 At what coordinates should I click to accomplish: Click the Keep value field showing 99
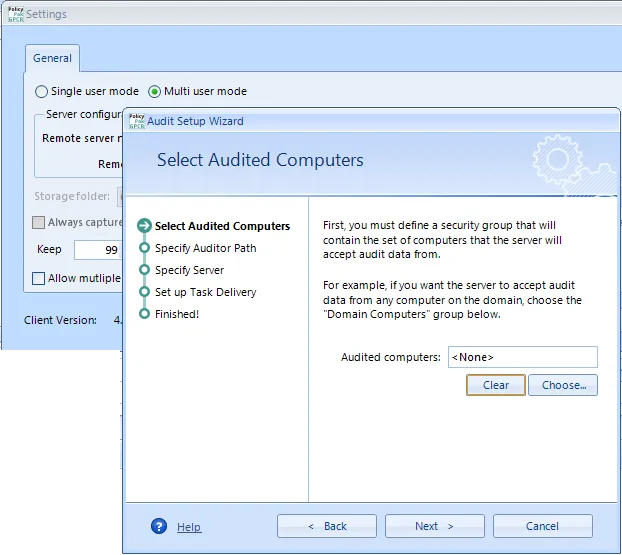click(98, 250)
